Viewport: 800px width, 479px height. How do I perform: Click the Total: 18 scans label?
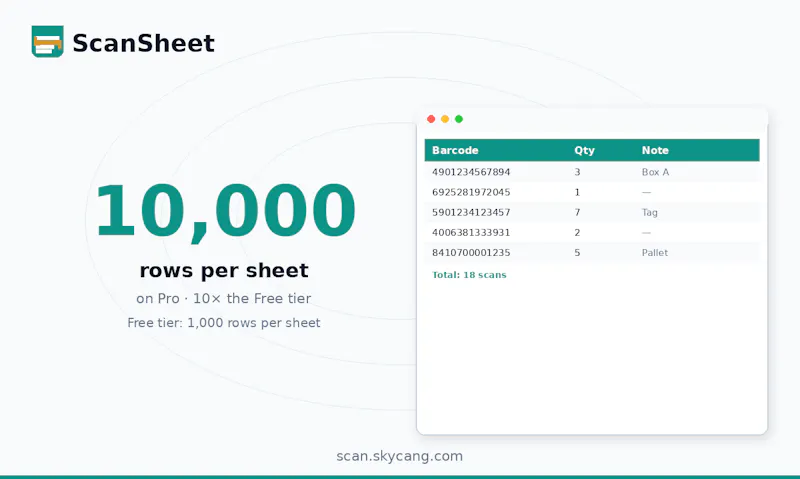pos(469,275)
